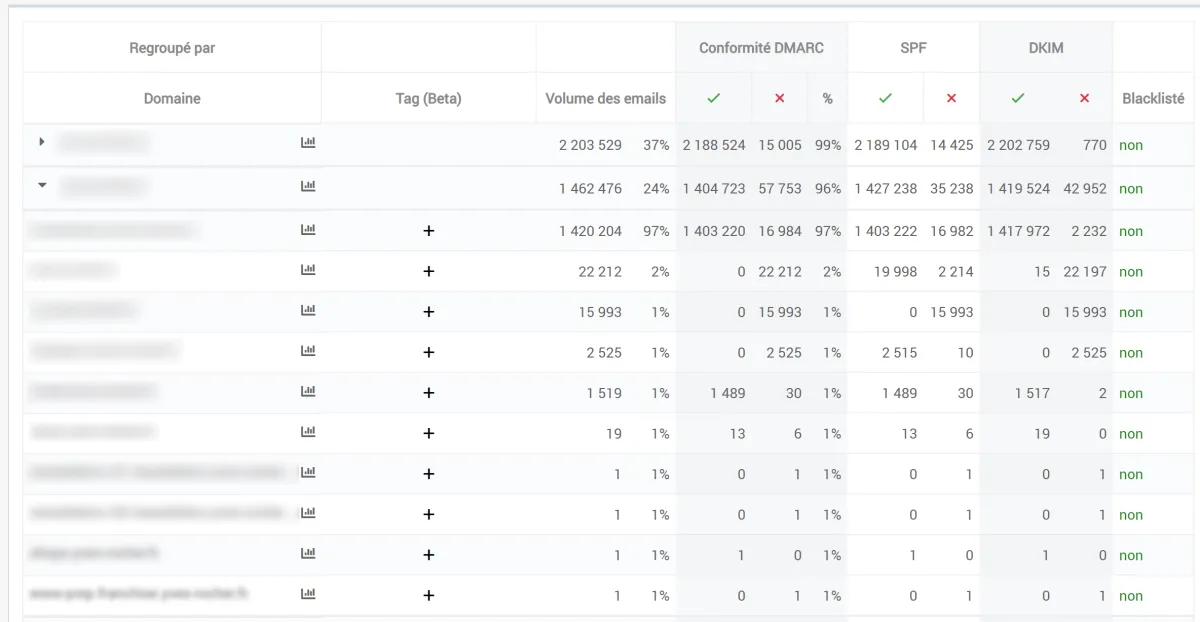Open bar chart icon for the 15 993 row
The width and height of the screenshot is (1200, 622).
(308, 311)
